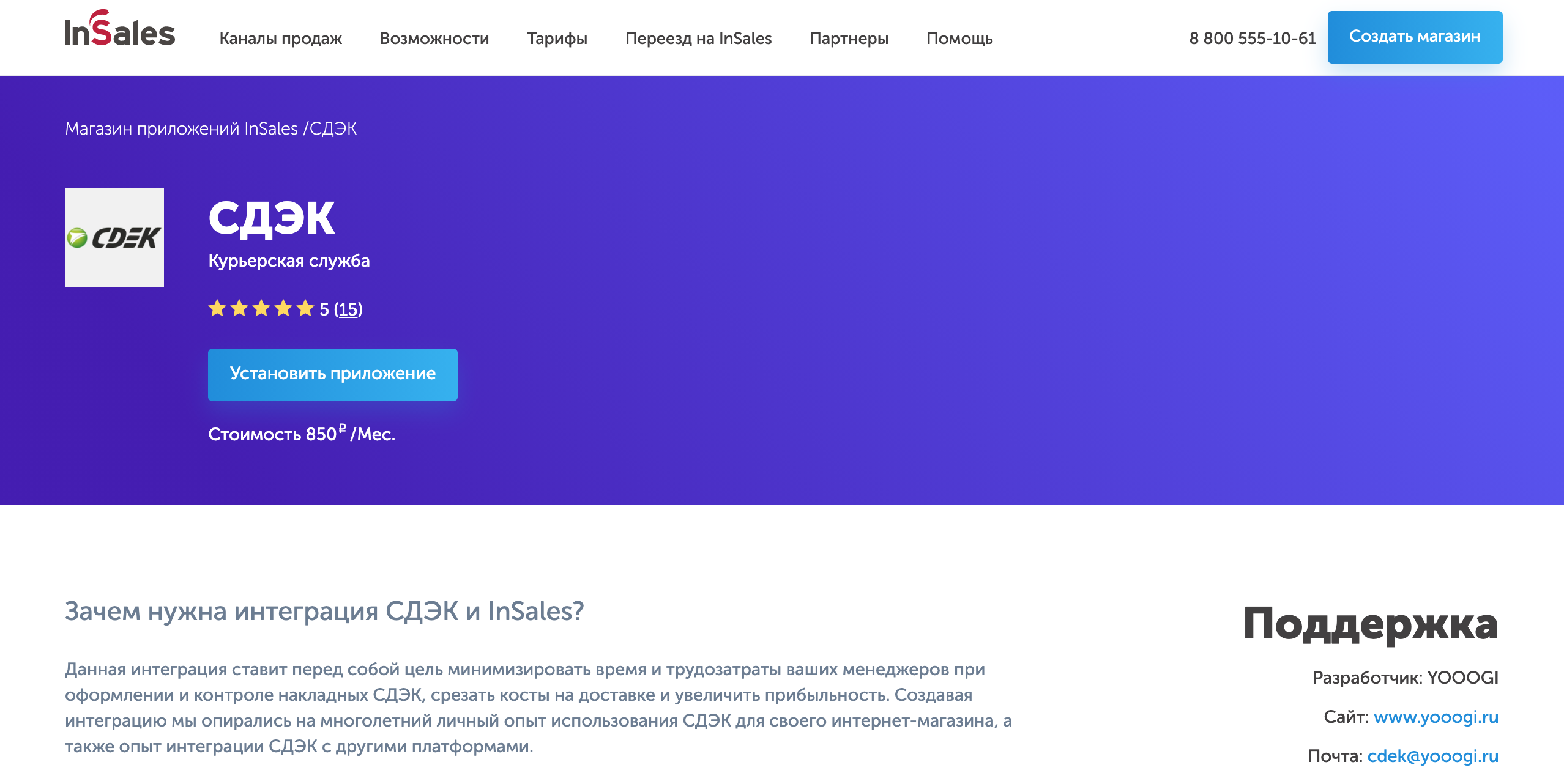Screen dimensions: 1564x784
Task: Click heading Зачем нужна интеграция СДЭК и InSales?
Action: pyautogui.click(x=324, y=611)
